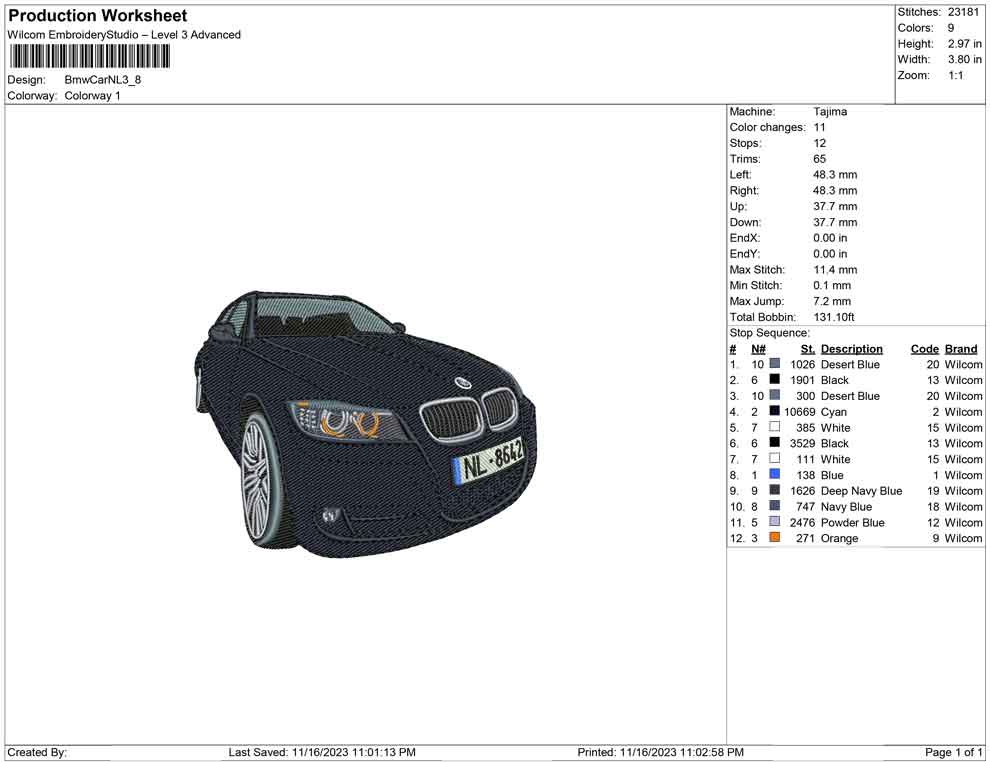
Task: Click the Navy Blue swatch in row 10
Action: pos(774,506)
